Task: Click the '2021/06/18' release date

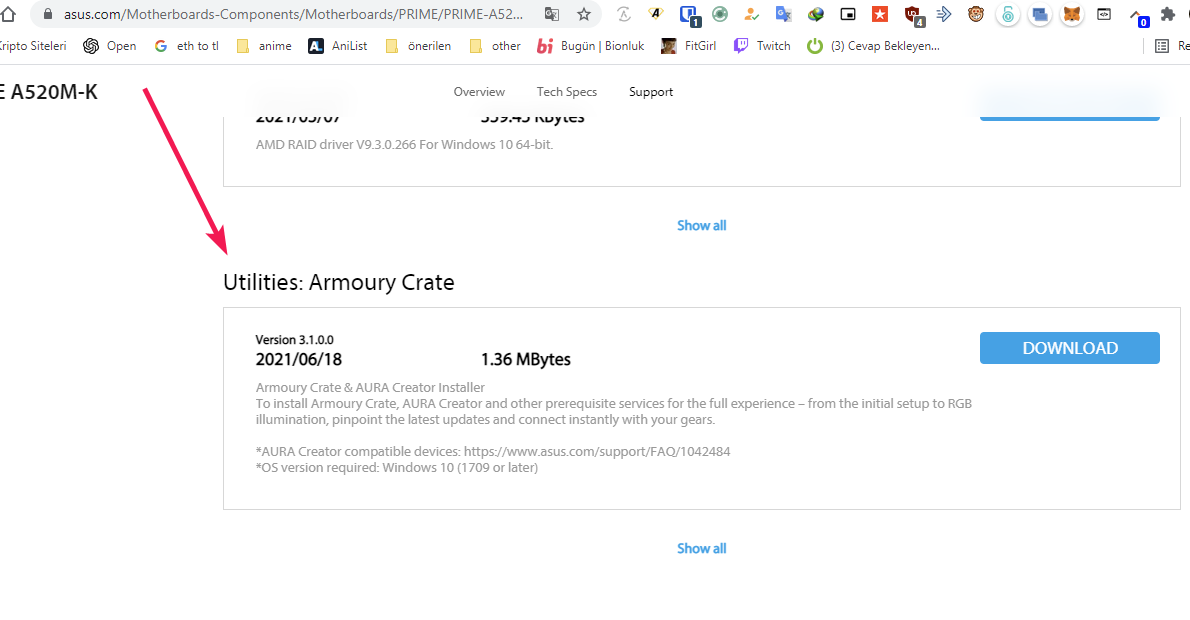Action: (x=299, y=360)
